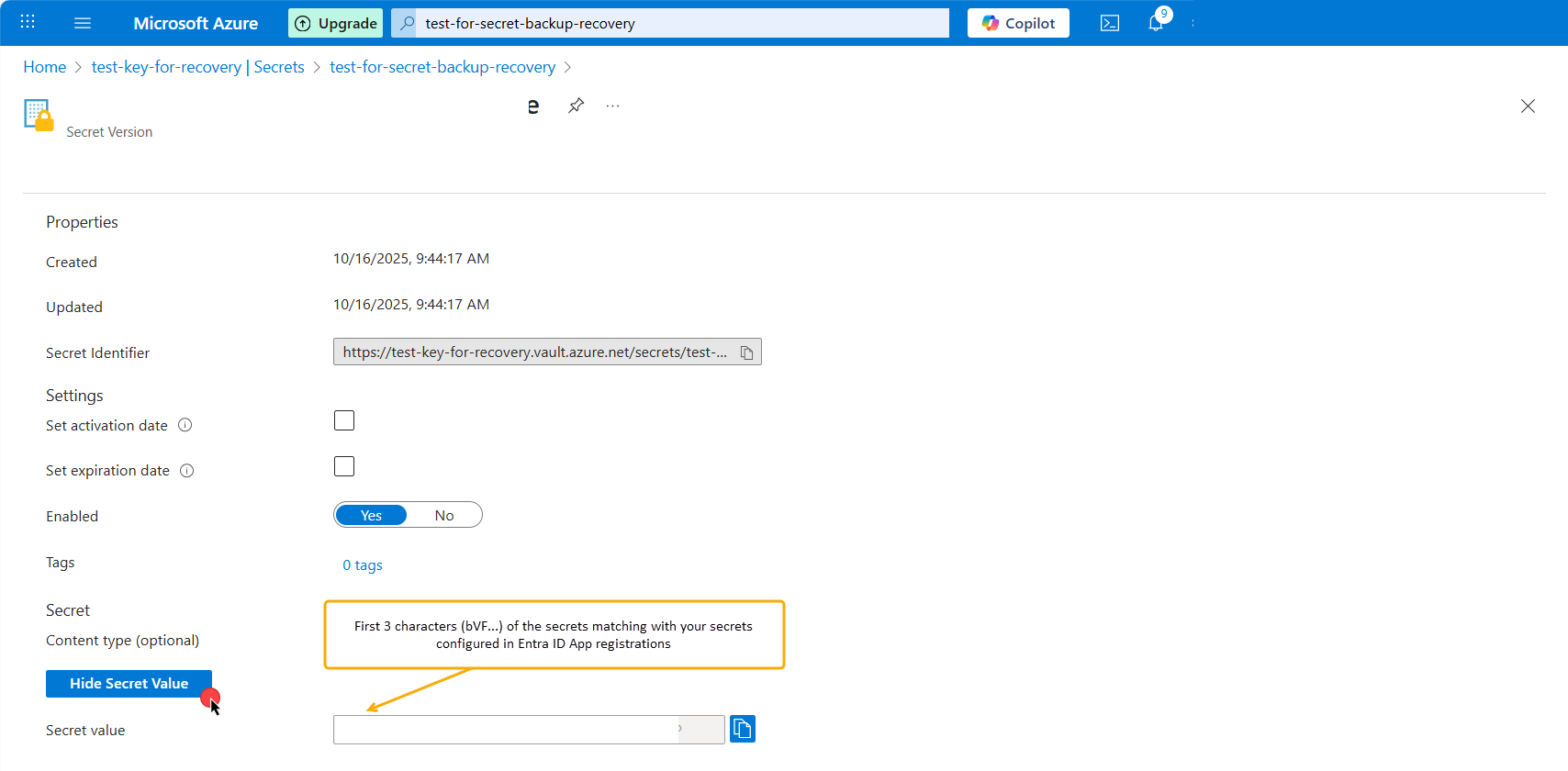Click the Secret Version key vault icon
Screen dimensions: 1568x771
[39, 116]
